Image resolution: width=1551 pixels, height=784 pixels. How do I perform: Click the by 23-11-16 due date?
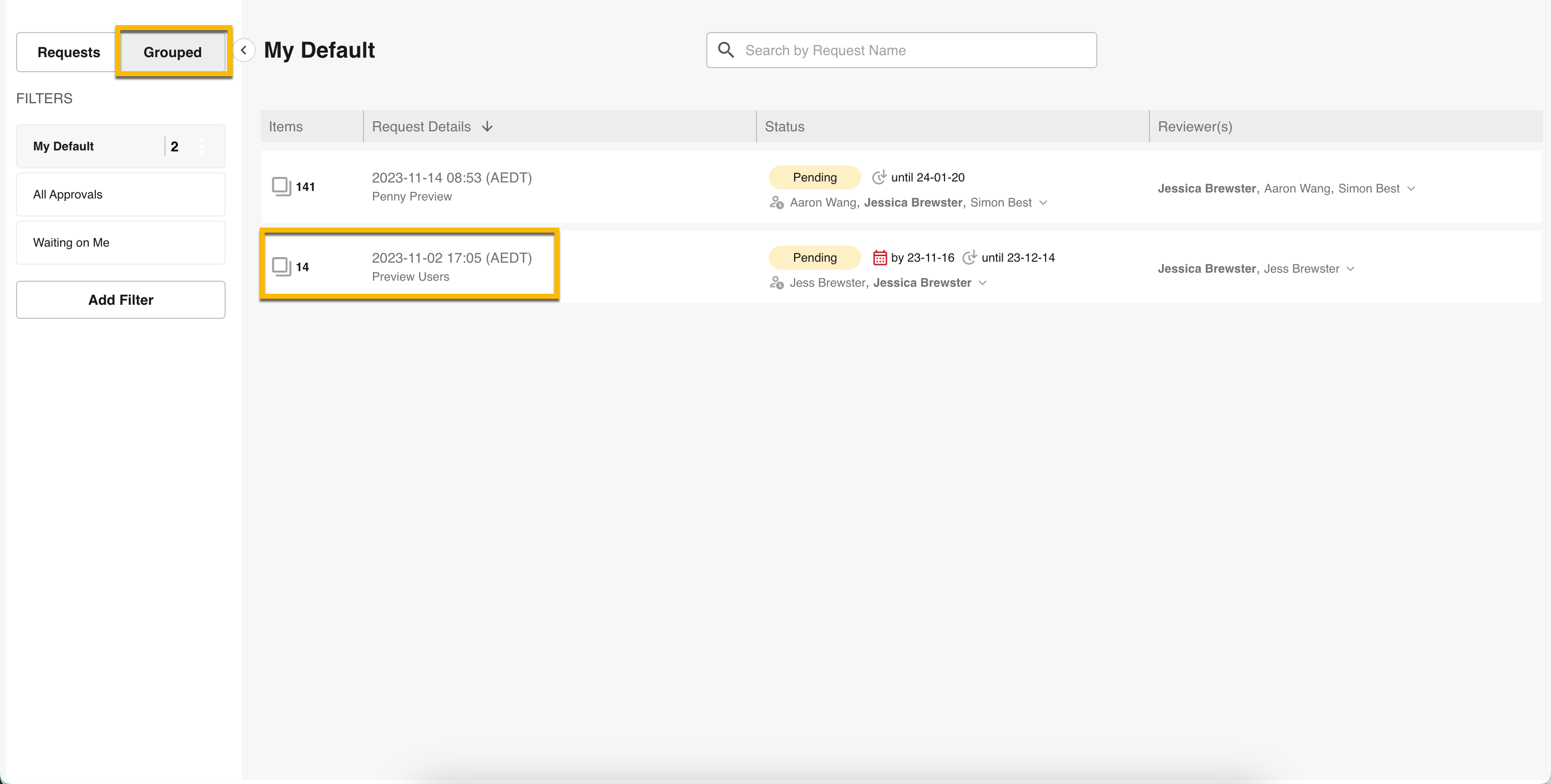(x=922, y=257)
